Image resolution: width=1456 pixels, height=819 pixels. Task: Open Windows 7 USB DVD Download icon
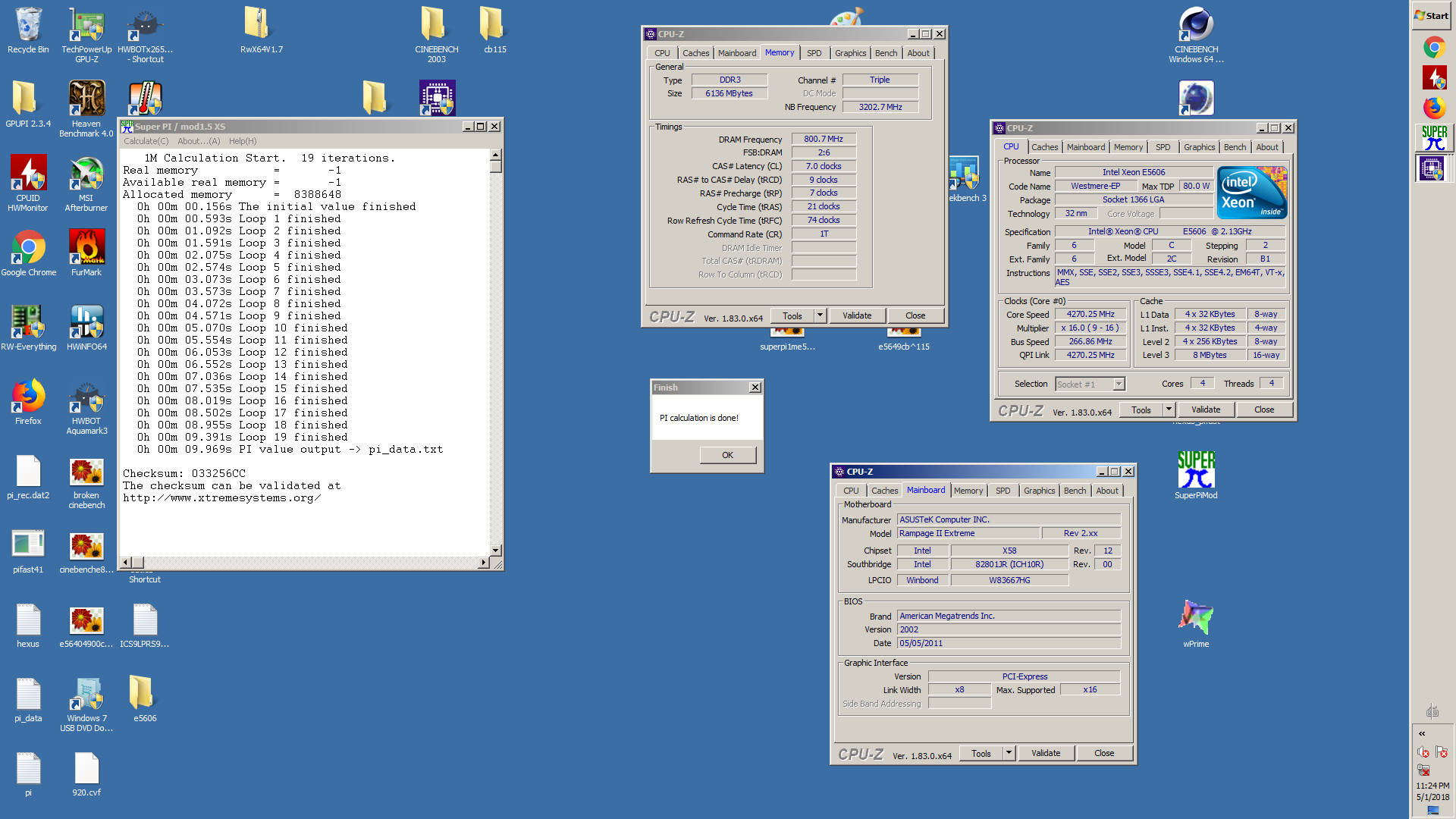pos(86,704)
